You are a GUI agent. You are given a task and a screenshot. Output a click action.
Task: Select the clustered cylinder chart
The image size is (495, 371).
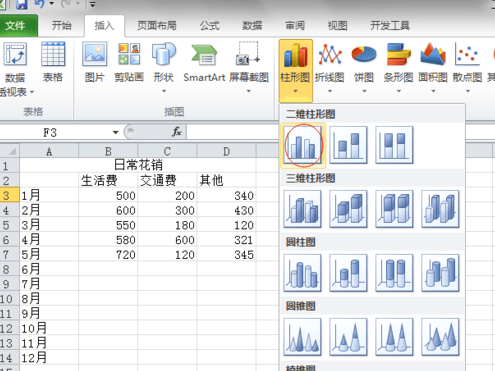tap(303, 273)
